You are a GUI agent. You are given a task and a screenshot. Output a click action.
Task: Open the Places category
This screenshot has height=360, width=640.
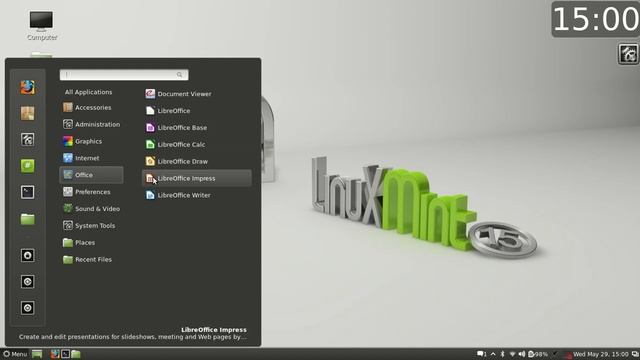pos(91,242)
